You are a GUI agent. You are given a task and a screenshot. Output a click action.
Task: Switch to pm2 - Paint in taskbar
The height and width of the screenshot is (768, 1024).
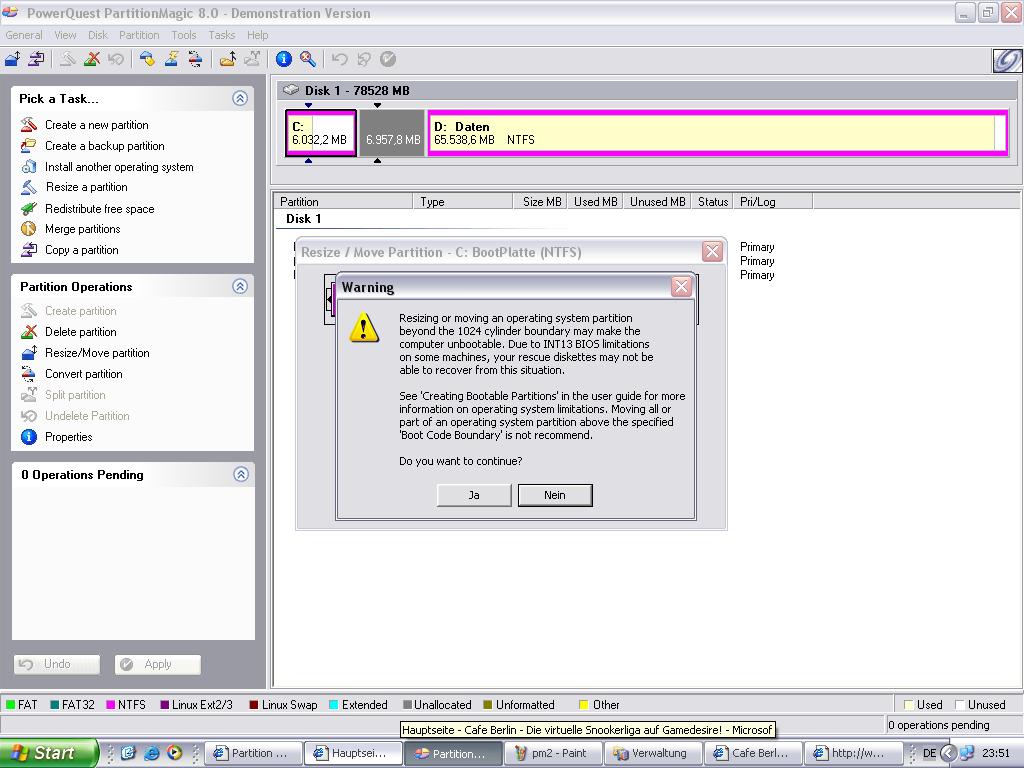tap(552, 753)
